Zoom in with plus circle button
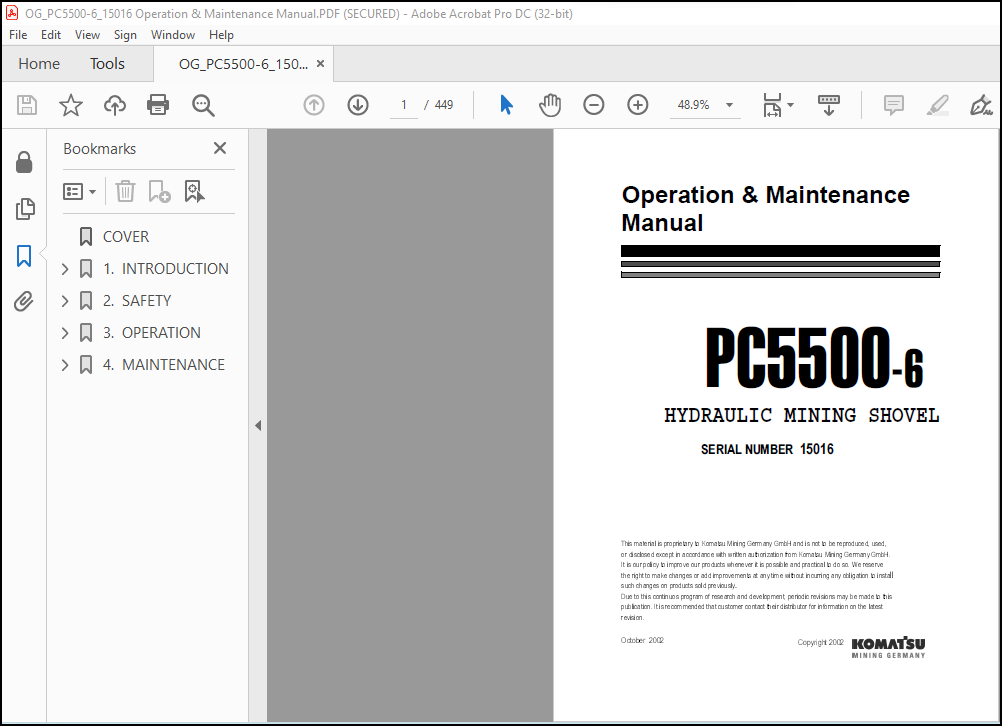1002x726 pixels. pos(638,105)
